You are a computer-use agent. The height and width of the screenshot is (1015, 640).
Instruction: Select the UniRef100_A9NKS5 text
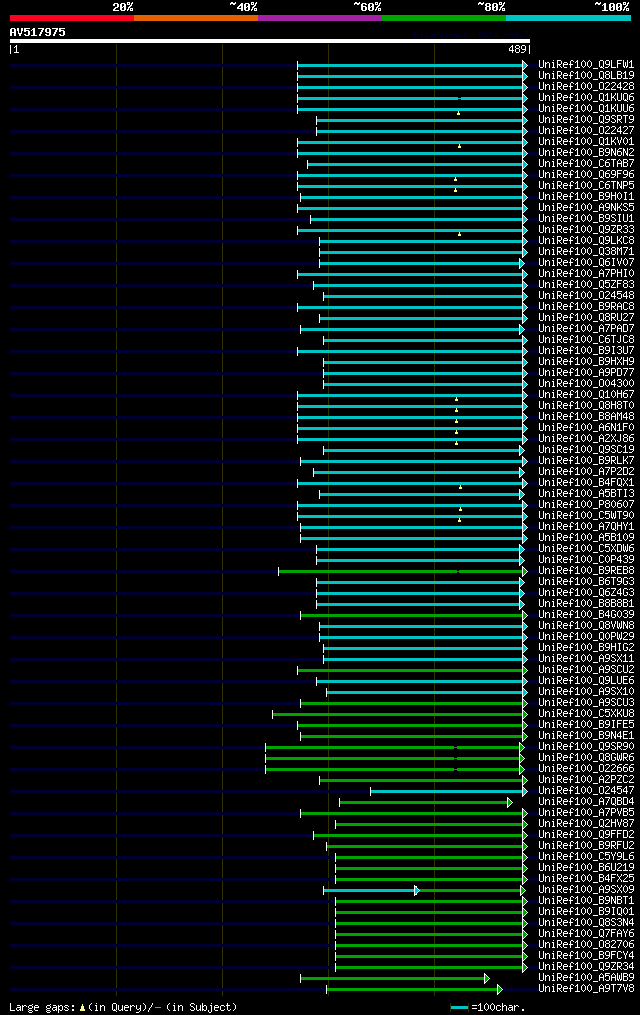586,208
